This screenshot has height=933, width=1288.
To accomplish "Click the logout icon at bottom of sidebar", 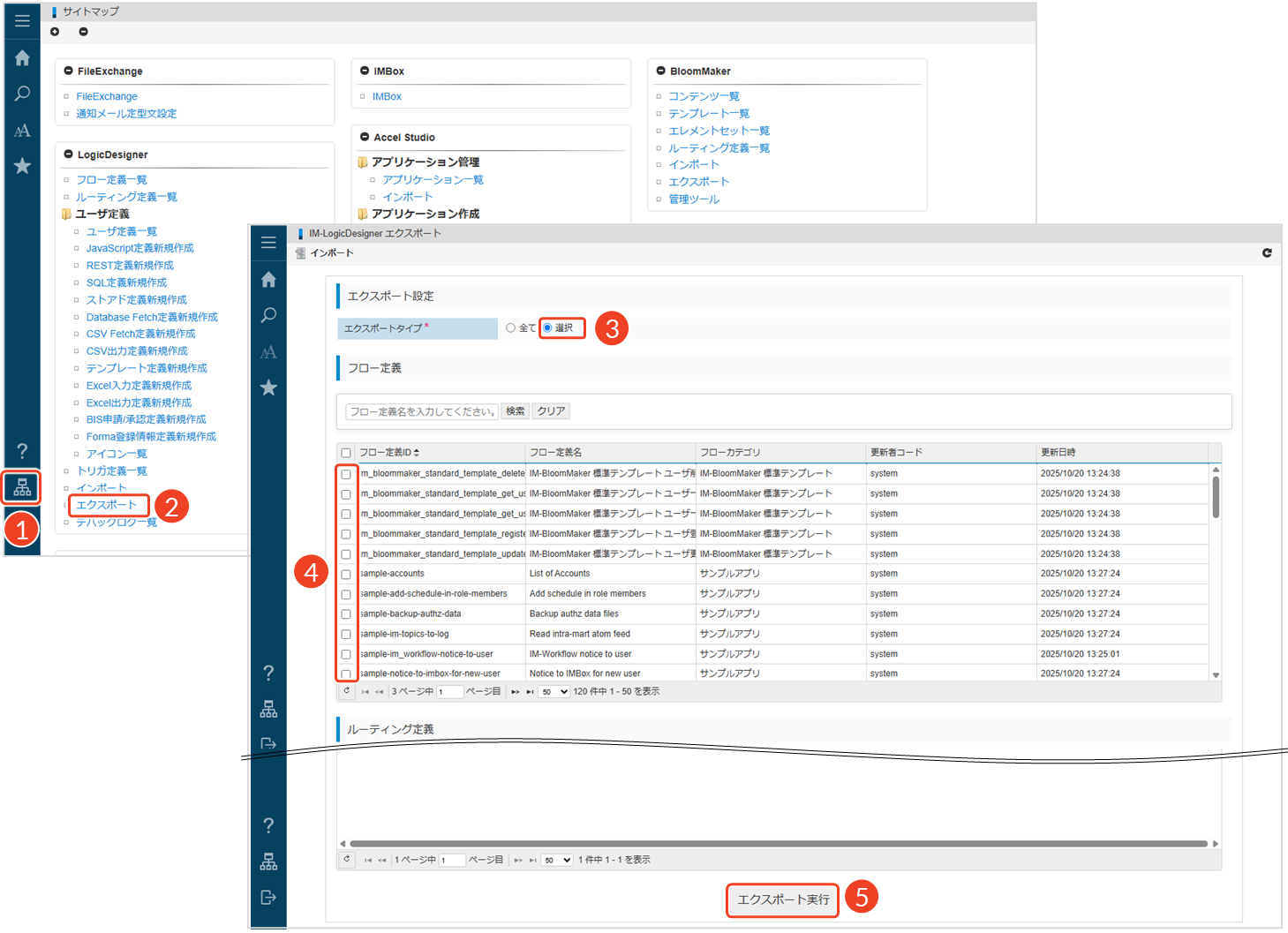I will pos(268,898).
